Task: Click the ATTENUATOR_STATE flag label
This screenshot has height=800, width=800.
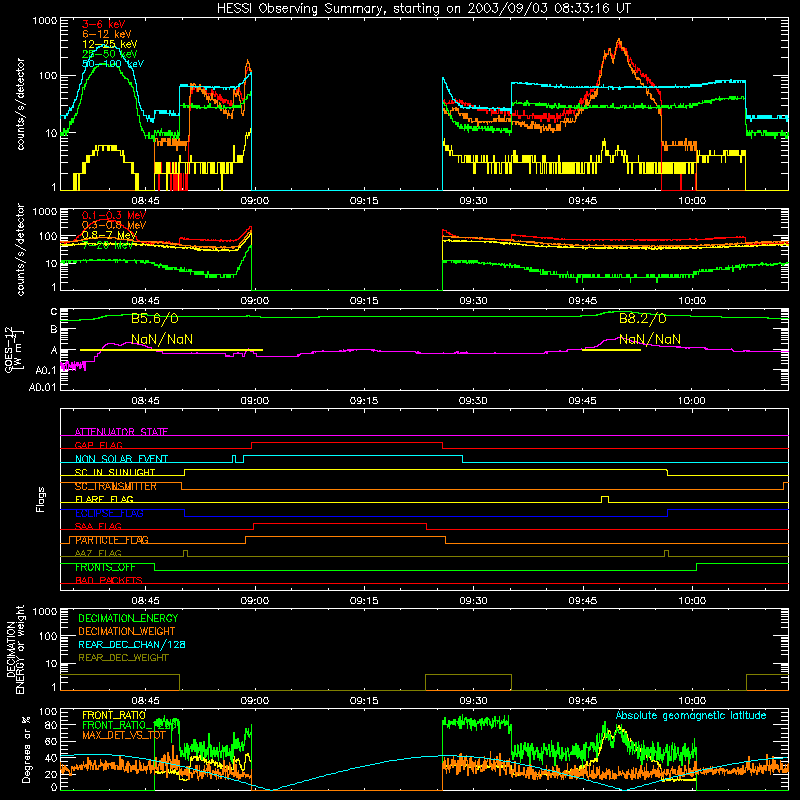Action: point(121,432)
